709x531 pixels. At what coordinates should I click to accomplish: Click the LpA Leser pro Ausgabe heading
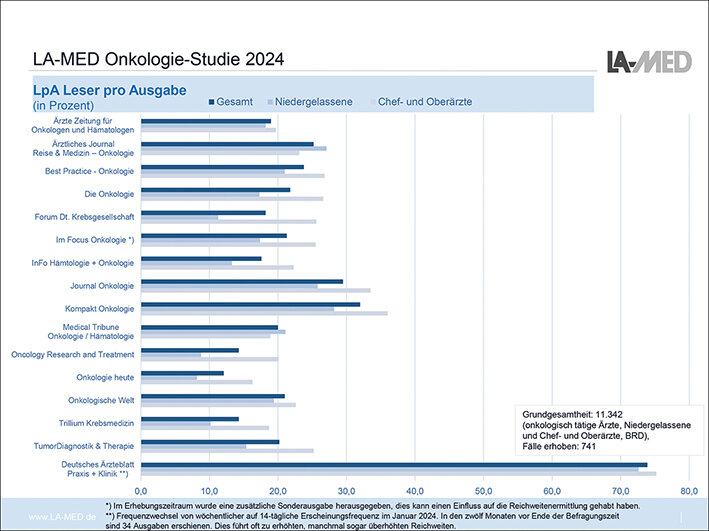coord(109,91)
